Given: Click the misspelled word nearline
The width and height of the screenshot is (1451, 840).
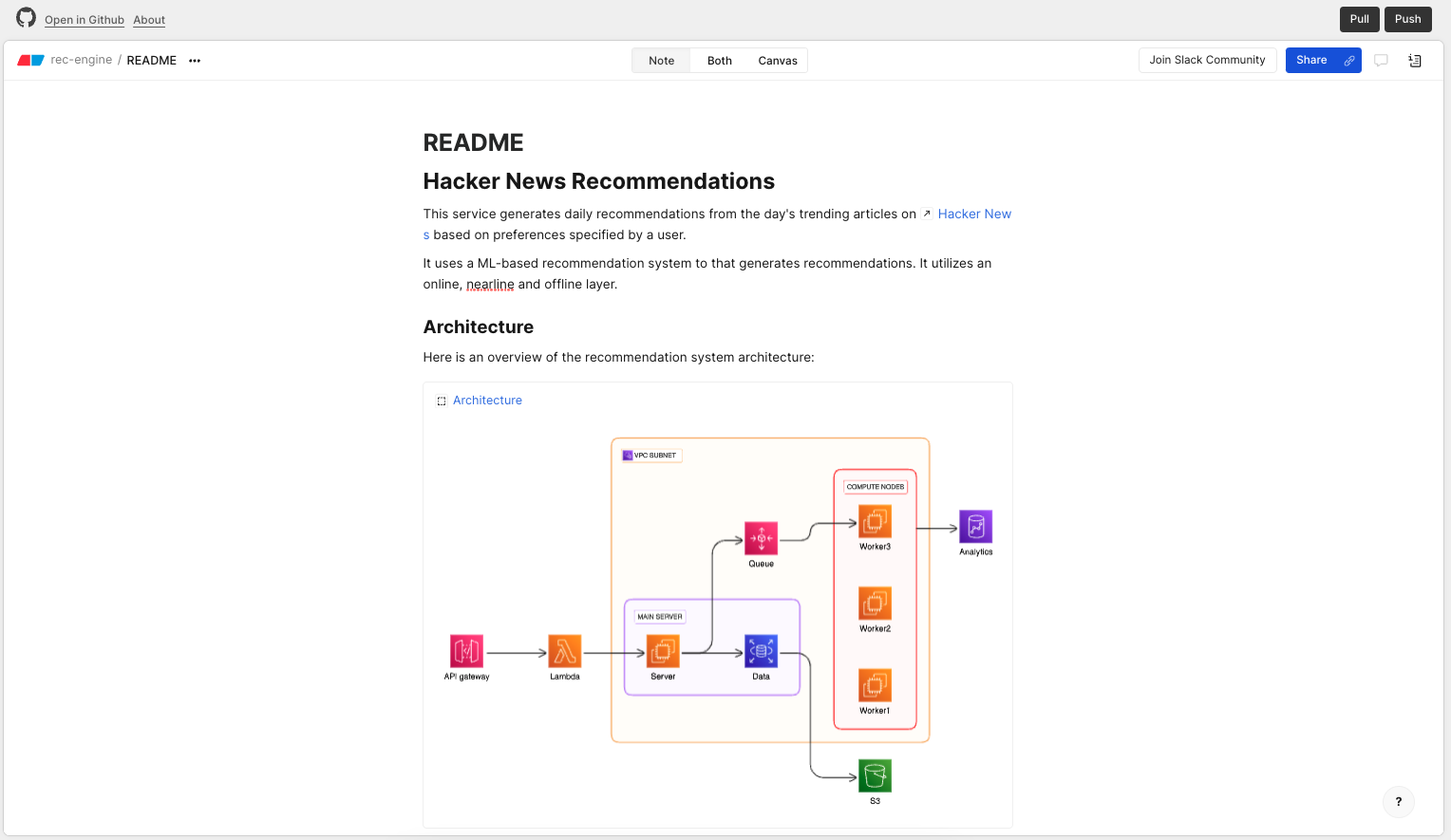Looking at the screenshot, I should pyautogui.click(x=490, y=284).
